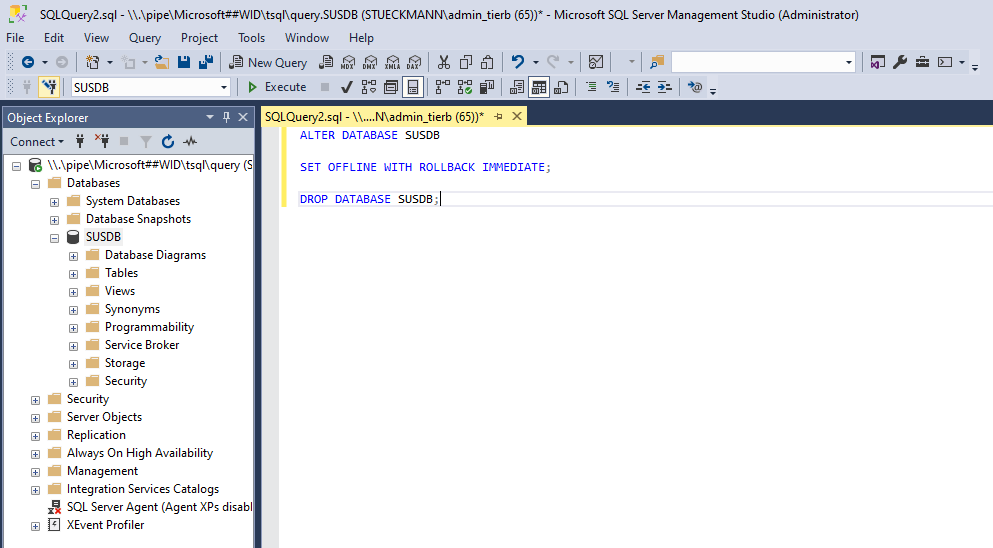The width and height of the screenshot is (993, 548).
Task: Click the Copy icon in the toolbar
Action: click(465, 62)
